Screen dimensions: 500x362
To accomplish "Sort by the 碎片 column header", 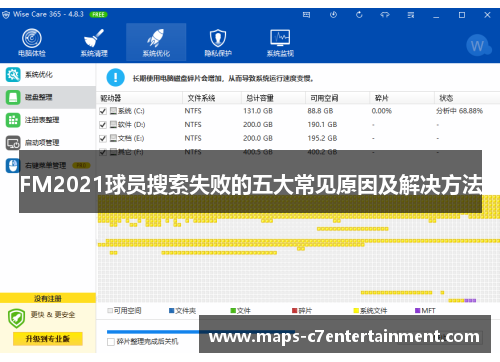I will click(x=402, y=98).
